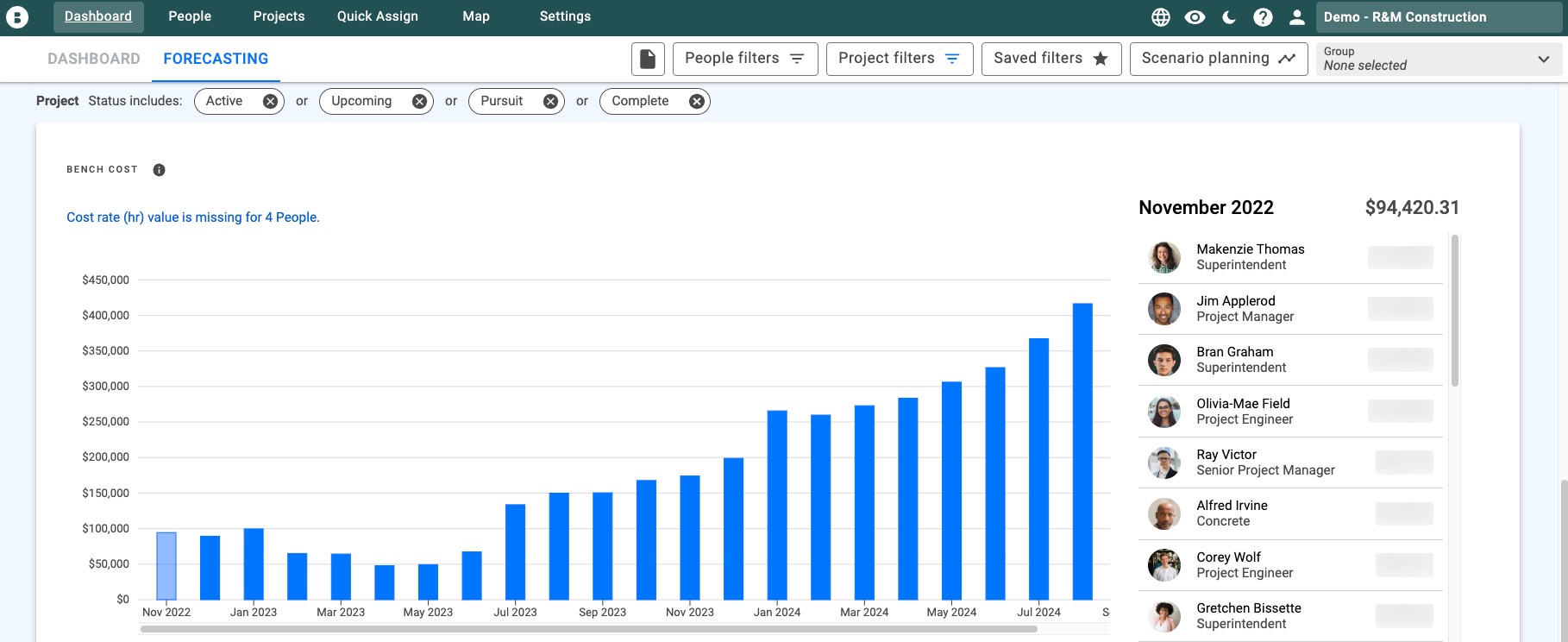
Task: Switch to the DASHBOARD tab
Action: [x=94, y=59]
